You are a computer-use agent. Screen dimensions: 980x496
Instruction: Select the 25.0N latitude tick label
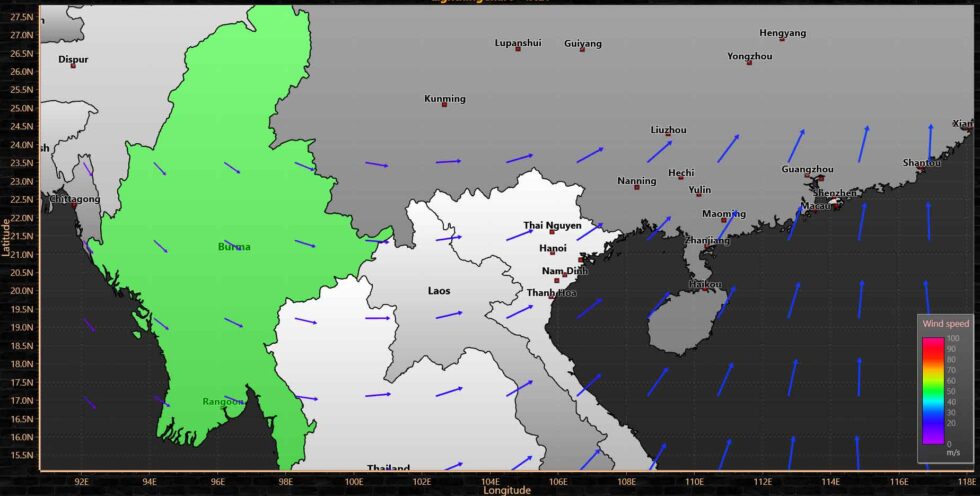(21, 108)
